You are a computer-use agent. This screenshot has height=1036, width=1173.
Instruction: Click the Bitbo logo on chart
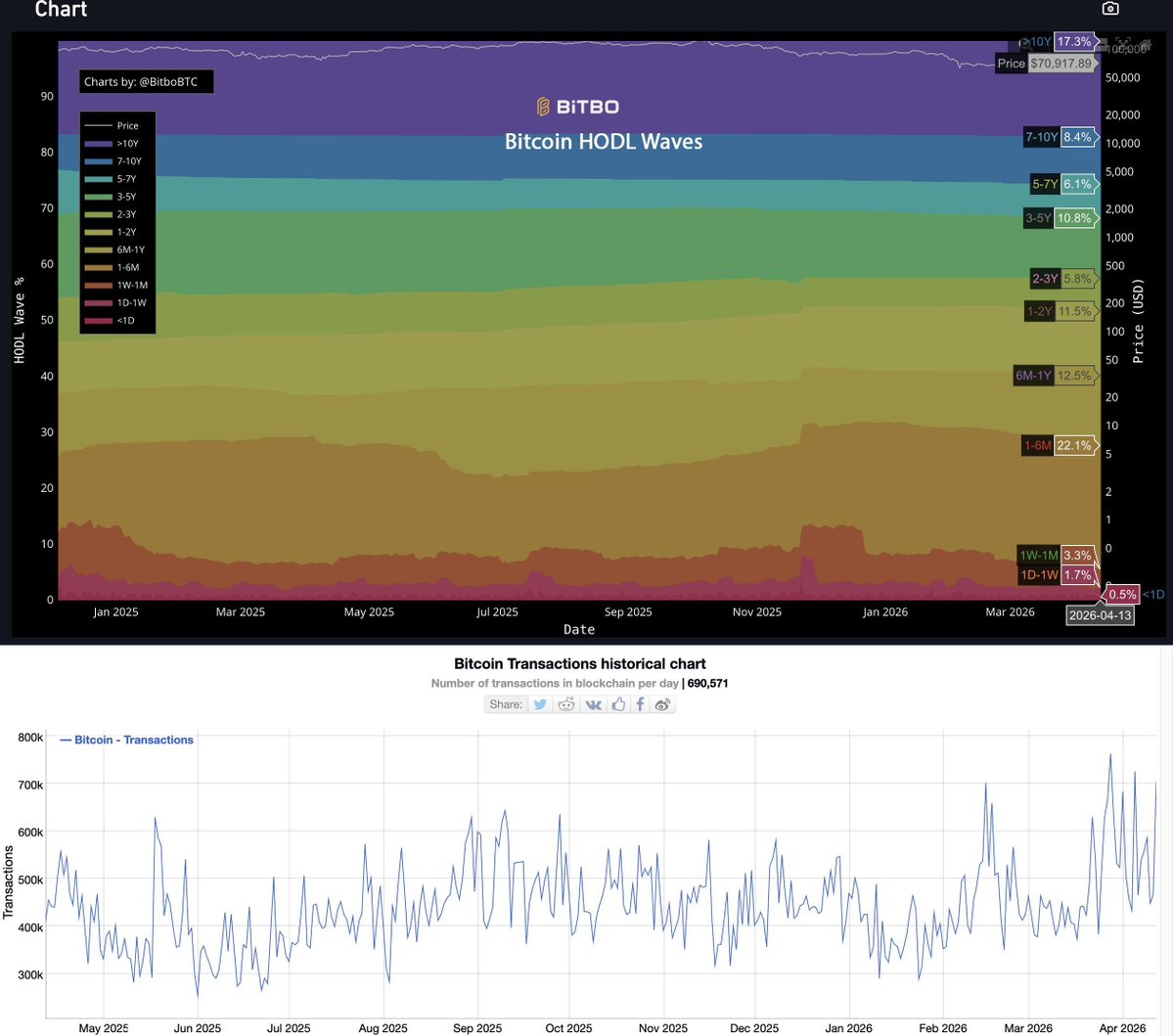point(578,107)
